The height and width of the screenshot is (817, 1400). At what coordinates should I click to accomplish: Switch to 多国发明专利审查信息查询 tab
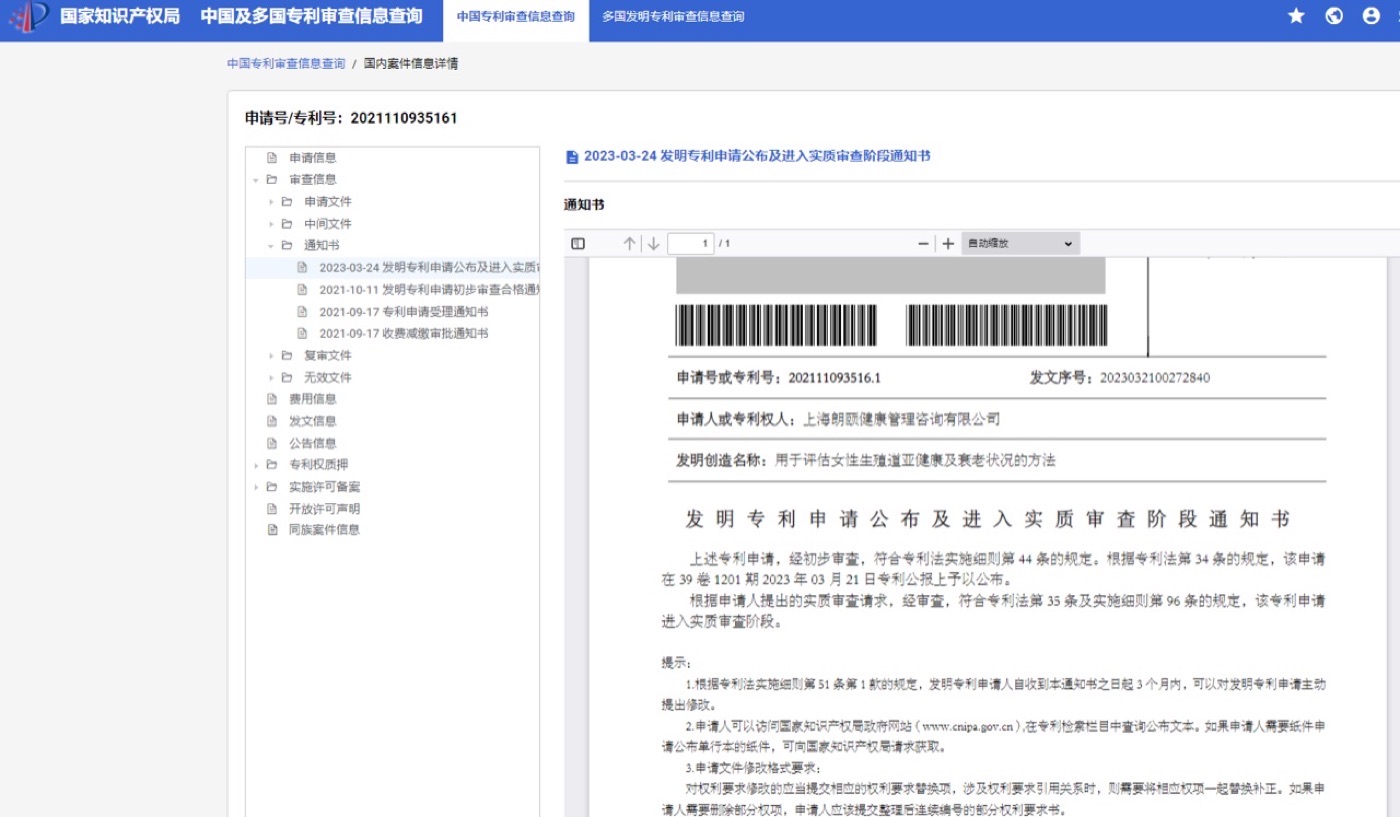pos(673,17)
